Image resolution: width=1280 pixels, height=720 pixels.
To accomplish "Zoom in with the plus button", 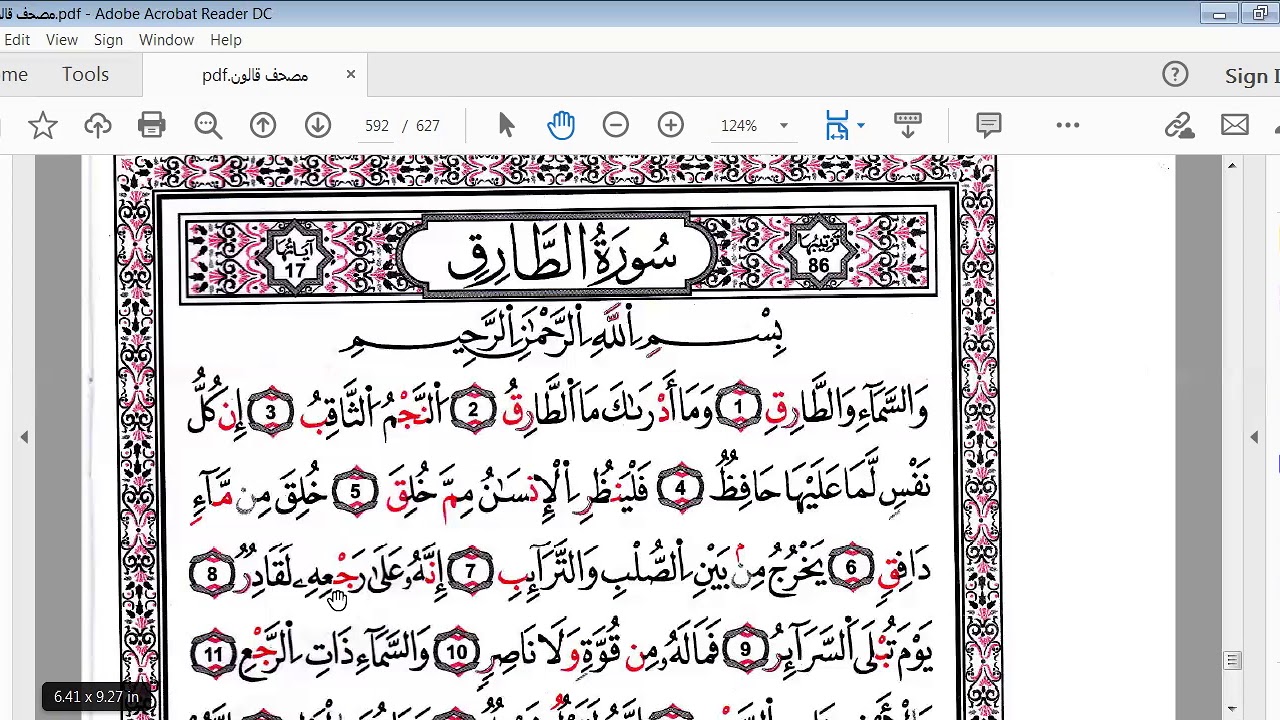I will coord(671,125).
